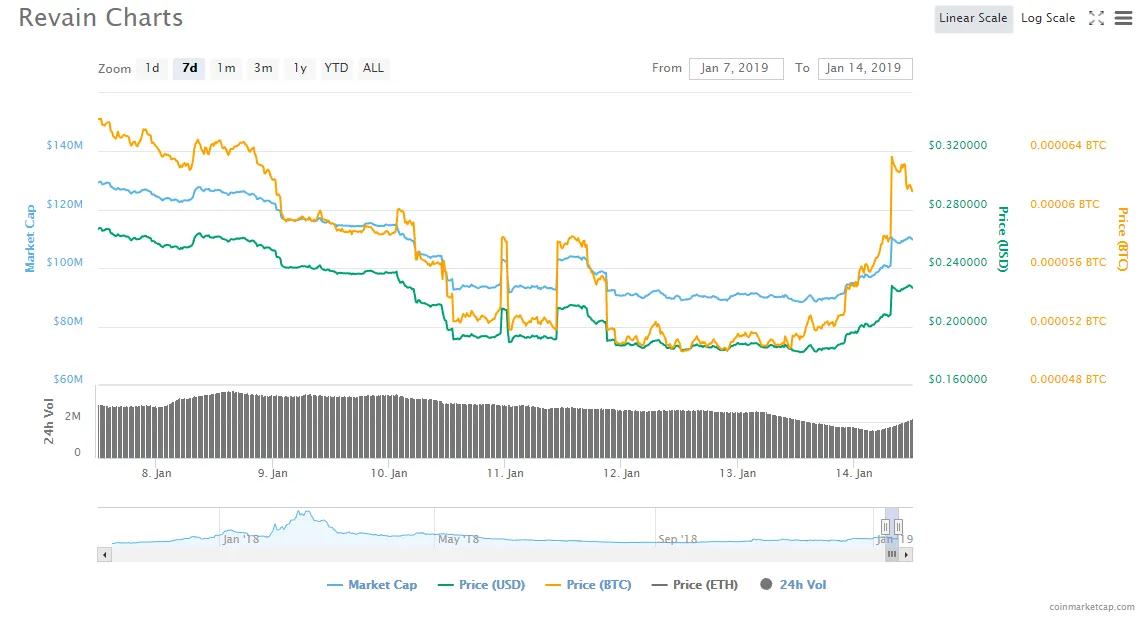
Task: Set zoom to 7d
Action: 190,68
